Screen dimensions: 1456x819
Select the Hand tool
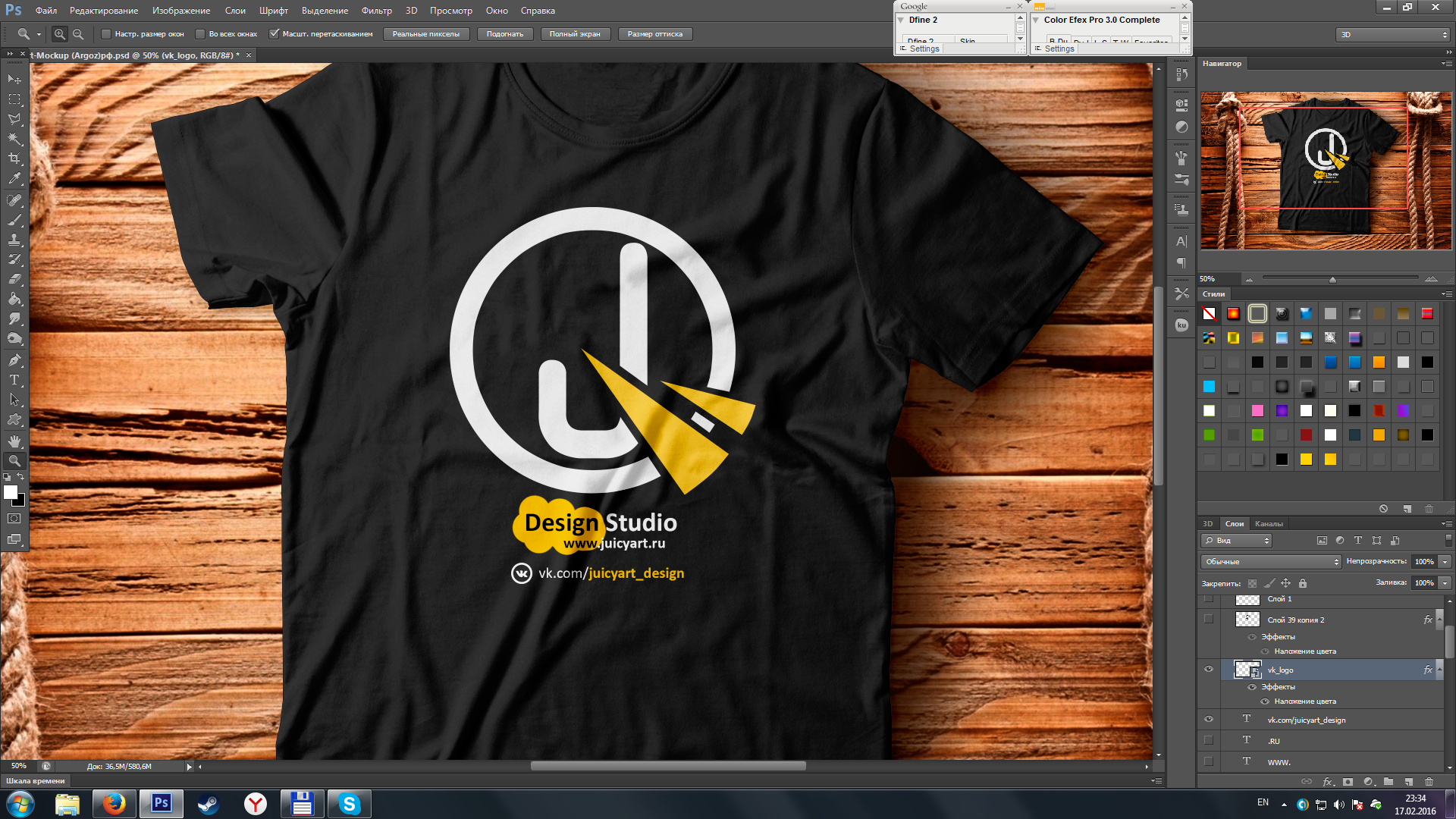click(x=14, y=441)
